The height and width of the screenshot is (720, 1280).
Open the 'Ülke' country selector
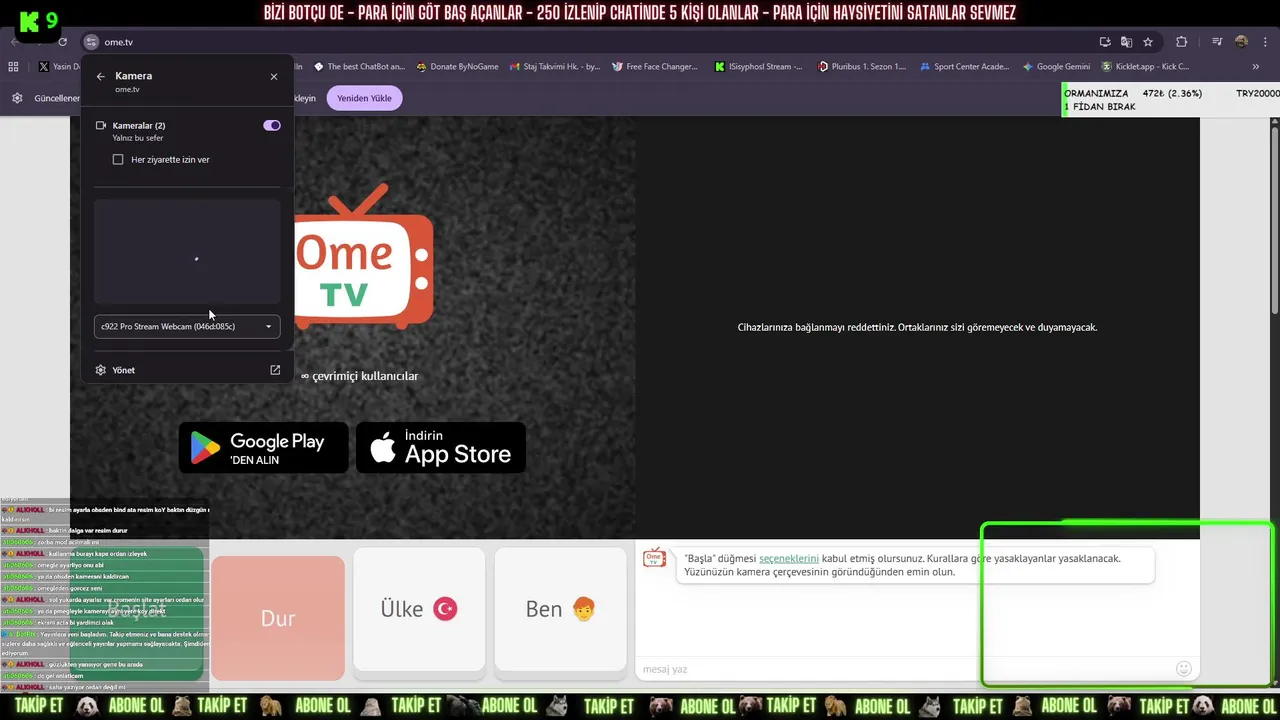point(419,609)
